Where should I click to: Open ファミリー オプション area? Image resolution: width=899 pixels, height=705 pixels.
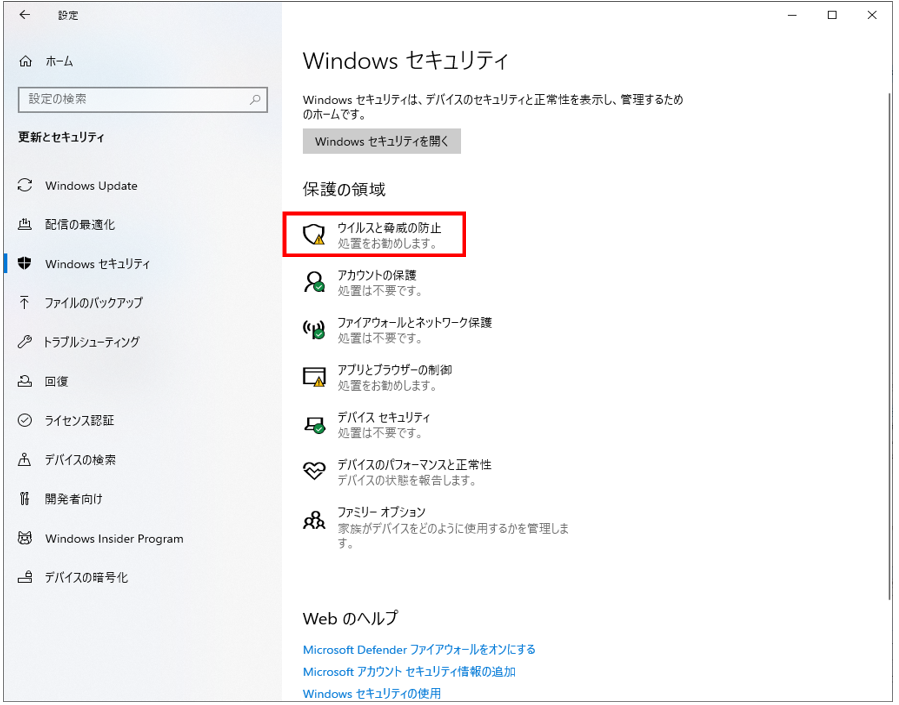[436, 527]
